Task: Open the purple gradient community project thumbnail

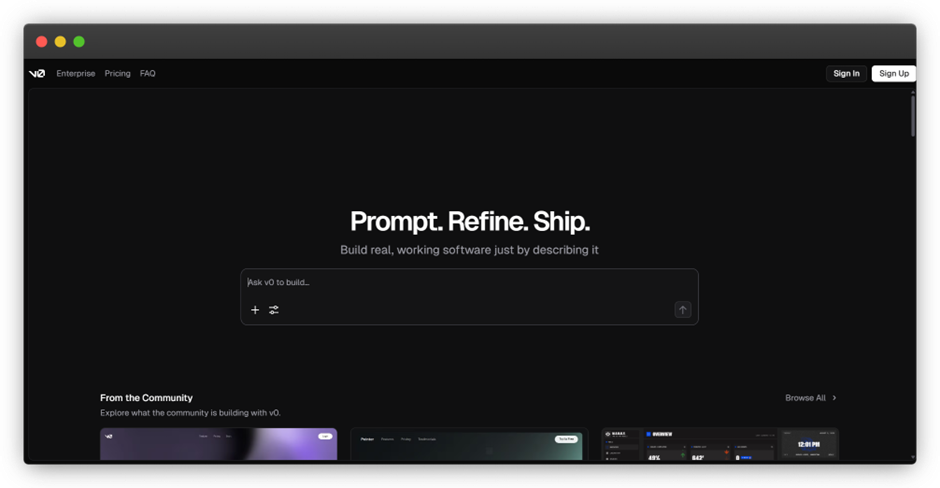Action: click(x=218, y=445)
